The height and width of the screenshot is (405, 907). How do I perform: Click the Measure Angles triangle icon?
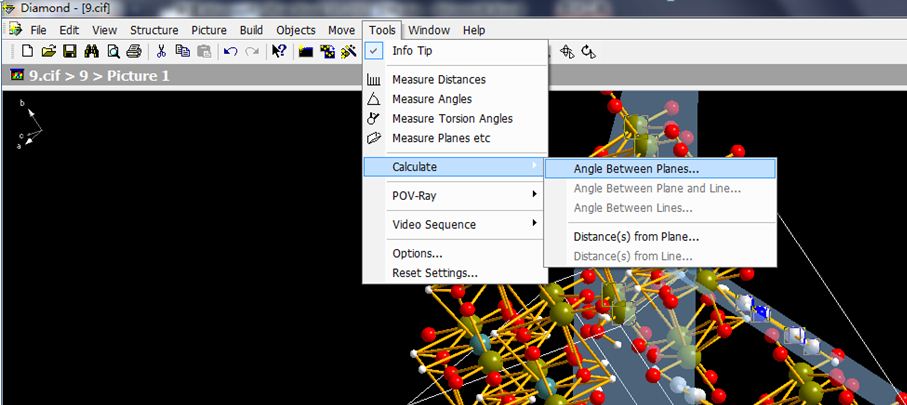click(374, 99)
